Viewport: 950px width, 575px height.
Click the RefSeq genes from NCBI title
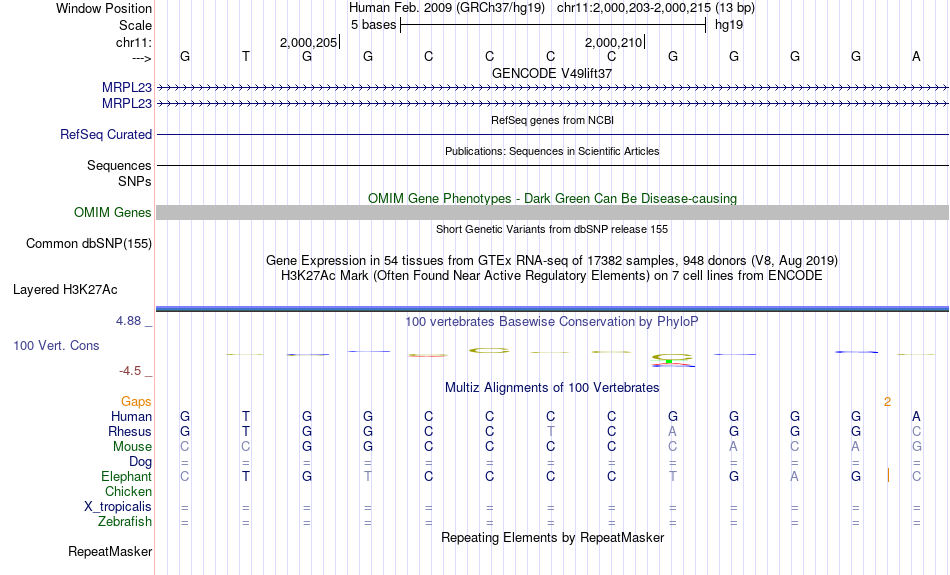(x=552, y=120)
